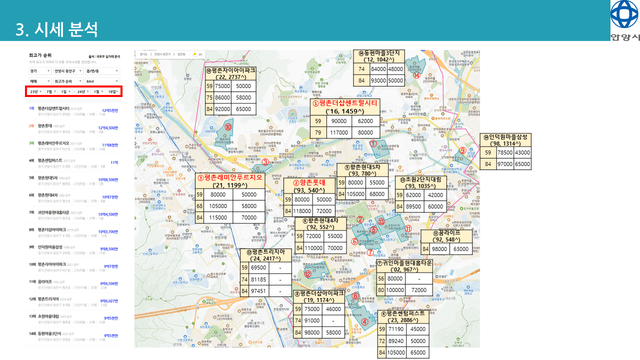Open the 23년 start year dropdown
640x360 pixels.
(36, 92)
